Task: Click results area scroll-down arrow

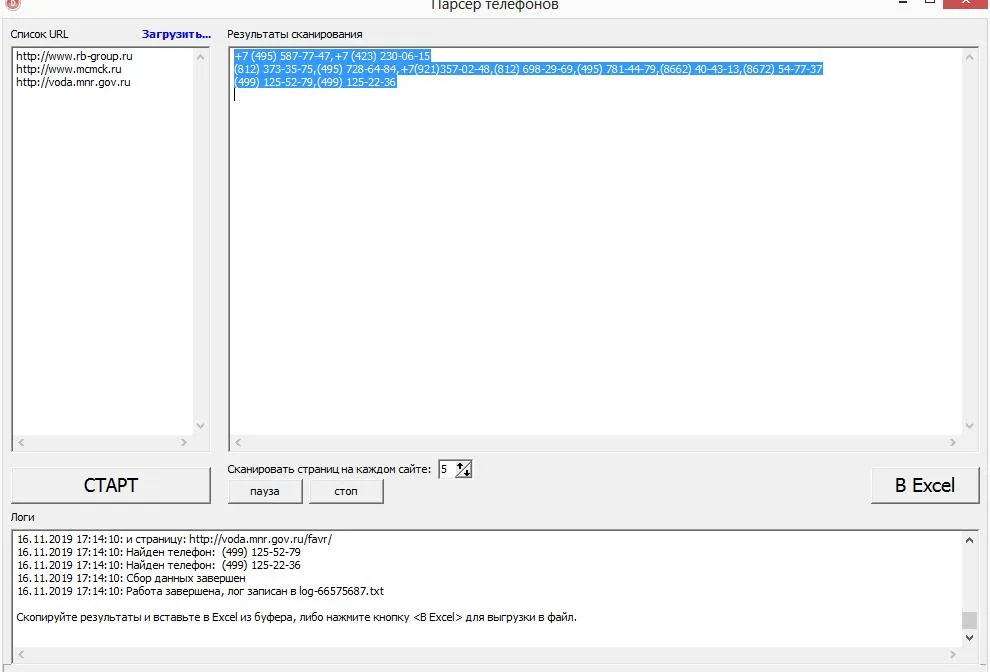Action: pos(969,426)
